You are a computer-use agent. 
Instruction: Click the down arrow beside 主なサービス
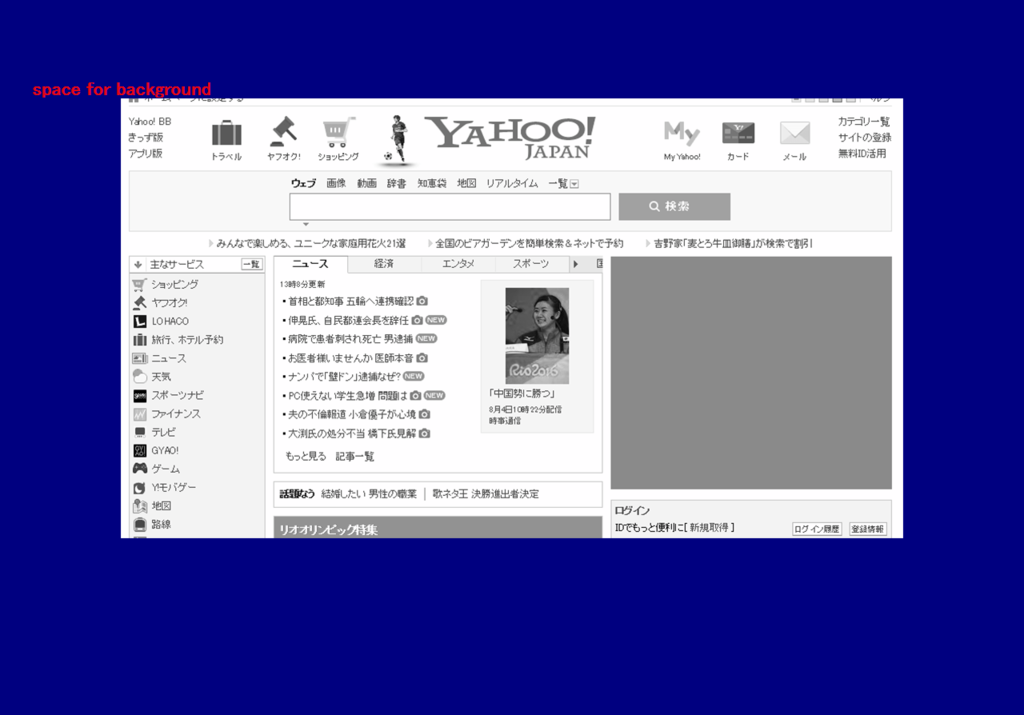[x=138, y=264]
